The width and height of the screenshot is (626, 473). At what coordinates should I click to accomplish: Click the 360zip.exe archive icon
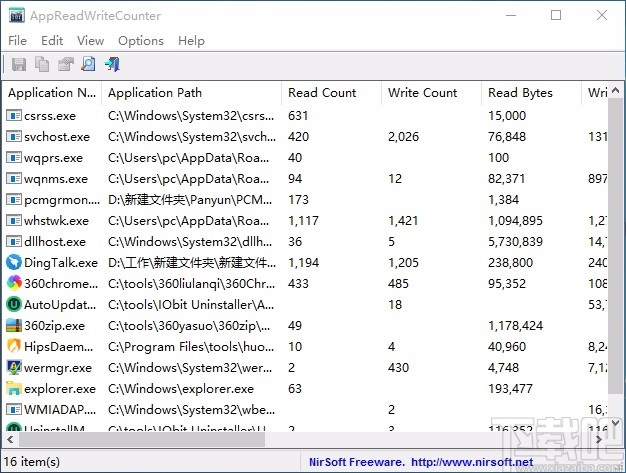(14, 325)
